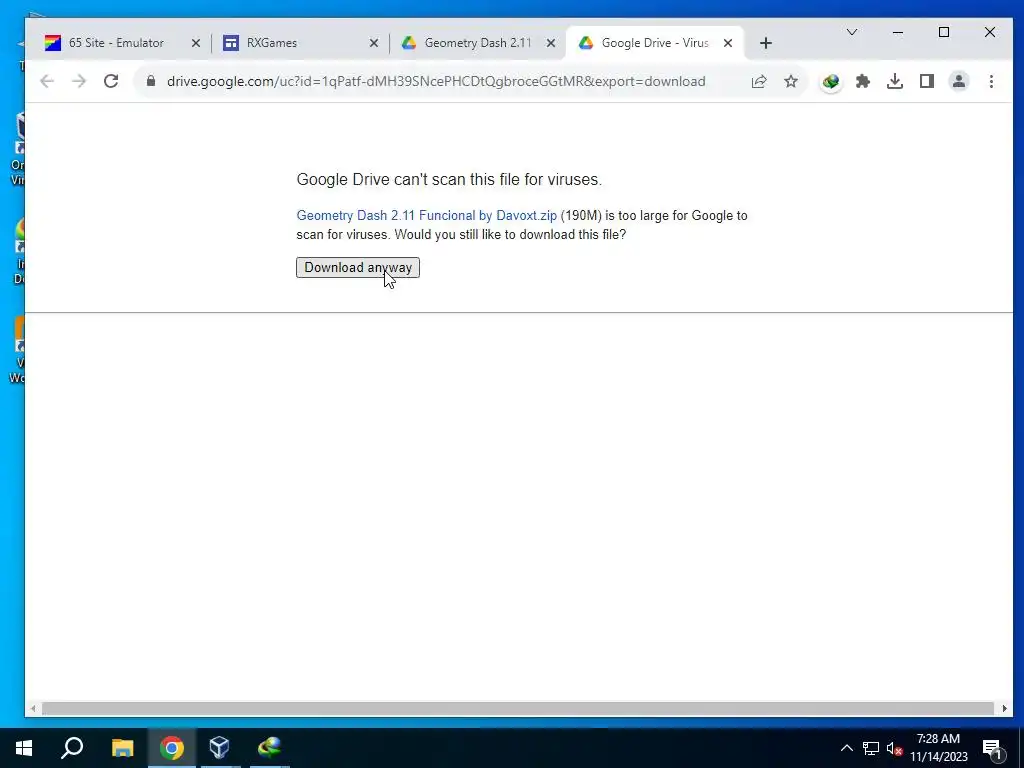
Task: View site information lock icon
Action: (151, 81)
